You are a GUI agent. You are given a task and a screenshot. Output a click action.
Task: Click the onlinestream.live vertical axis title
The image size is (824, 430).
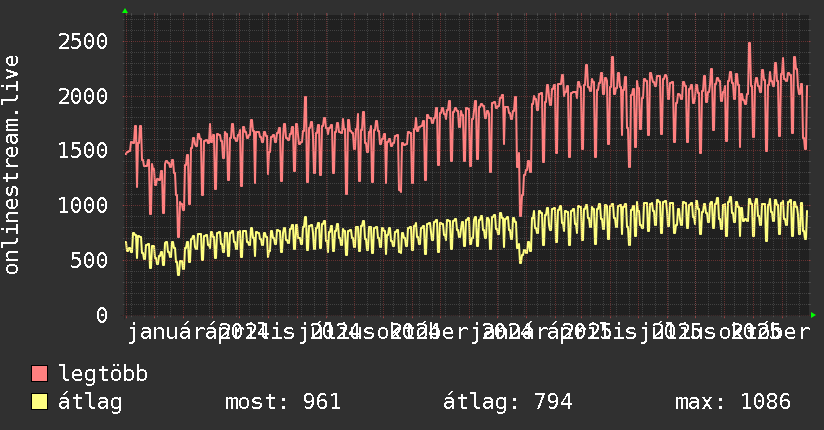pyautogui.click(x=12, y=165)
